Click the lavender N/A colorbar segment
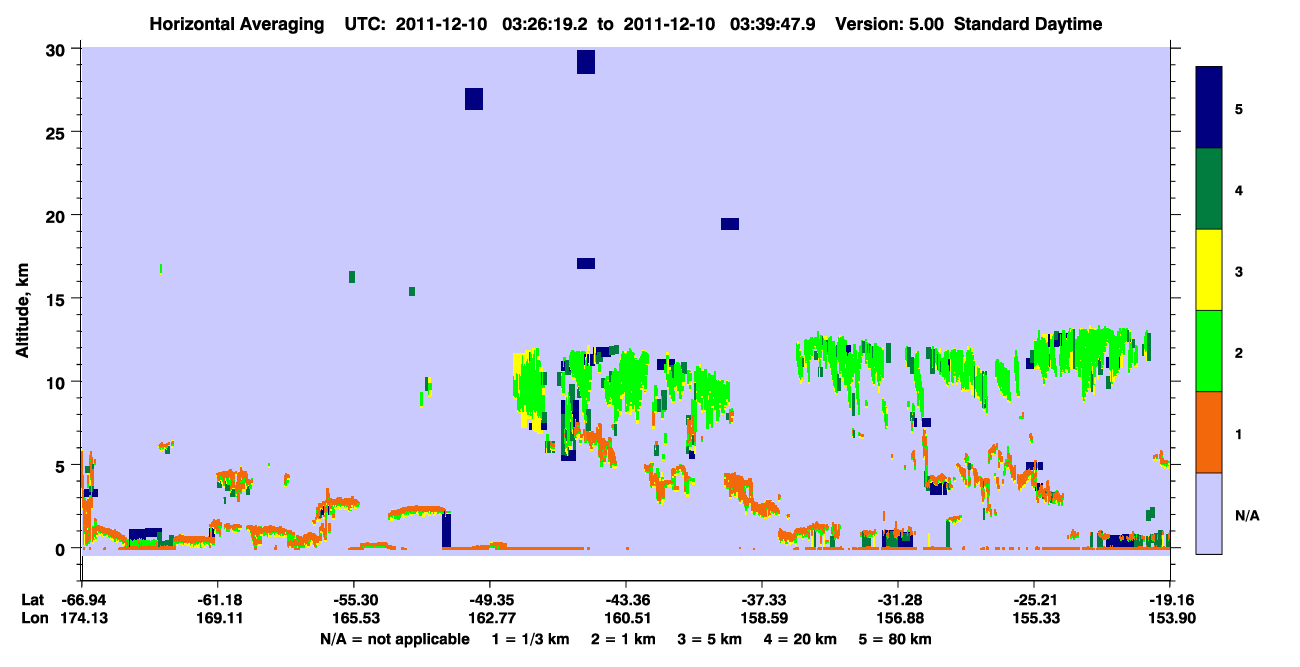Screen dimensions: 1300x667 point(1209,513)
